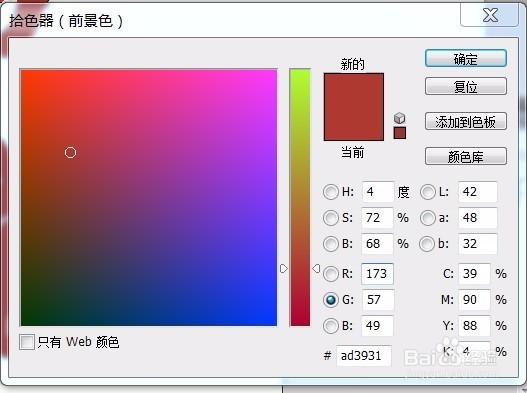The height and width of the screenshot is (393, 527).
Task: Click the K black field showing 4
Action: tap(474, 351)
